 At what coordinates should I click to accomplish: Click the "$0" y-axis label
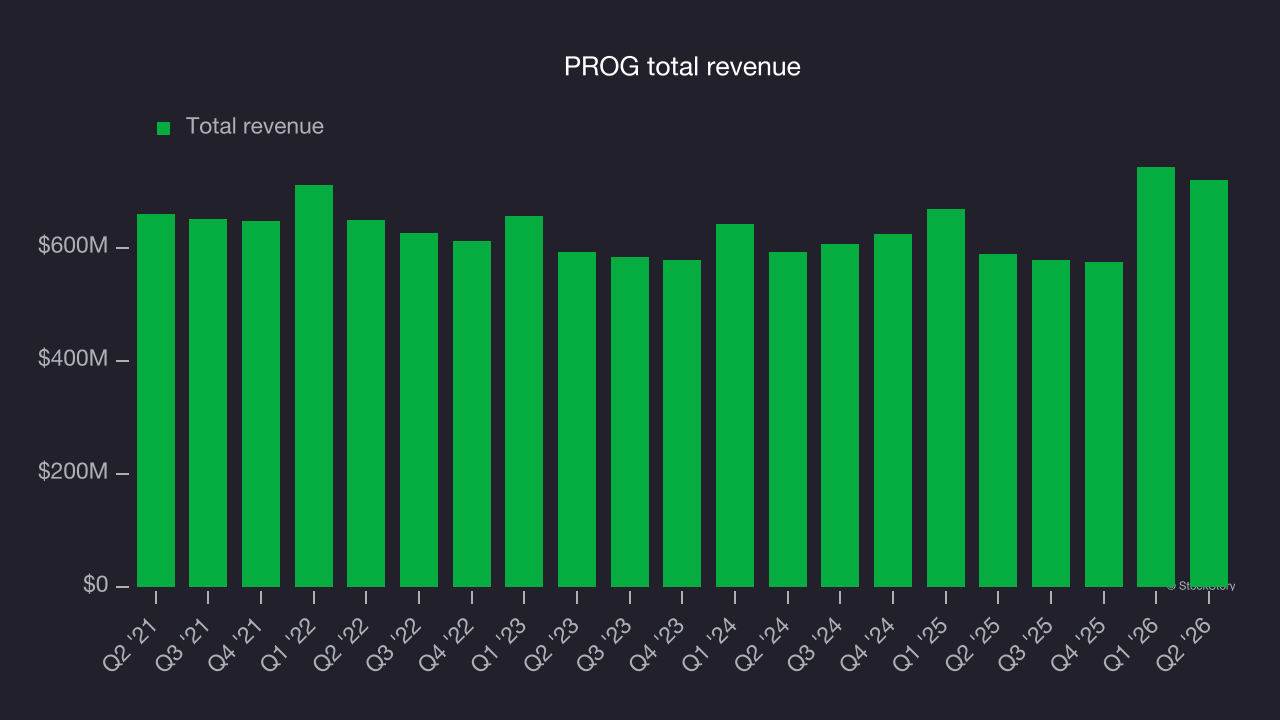(94, 584)
